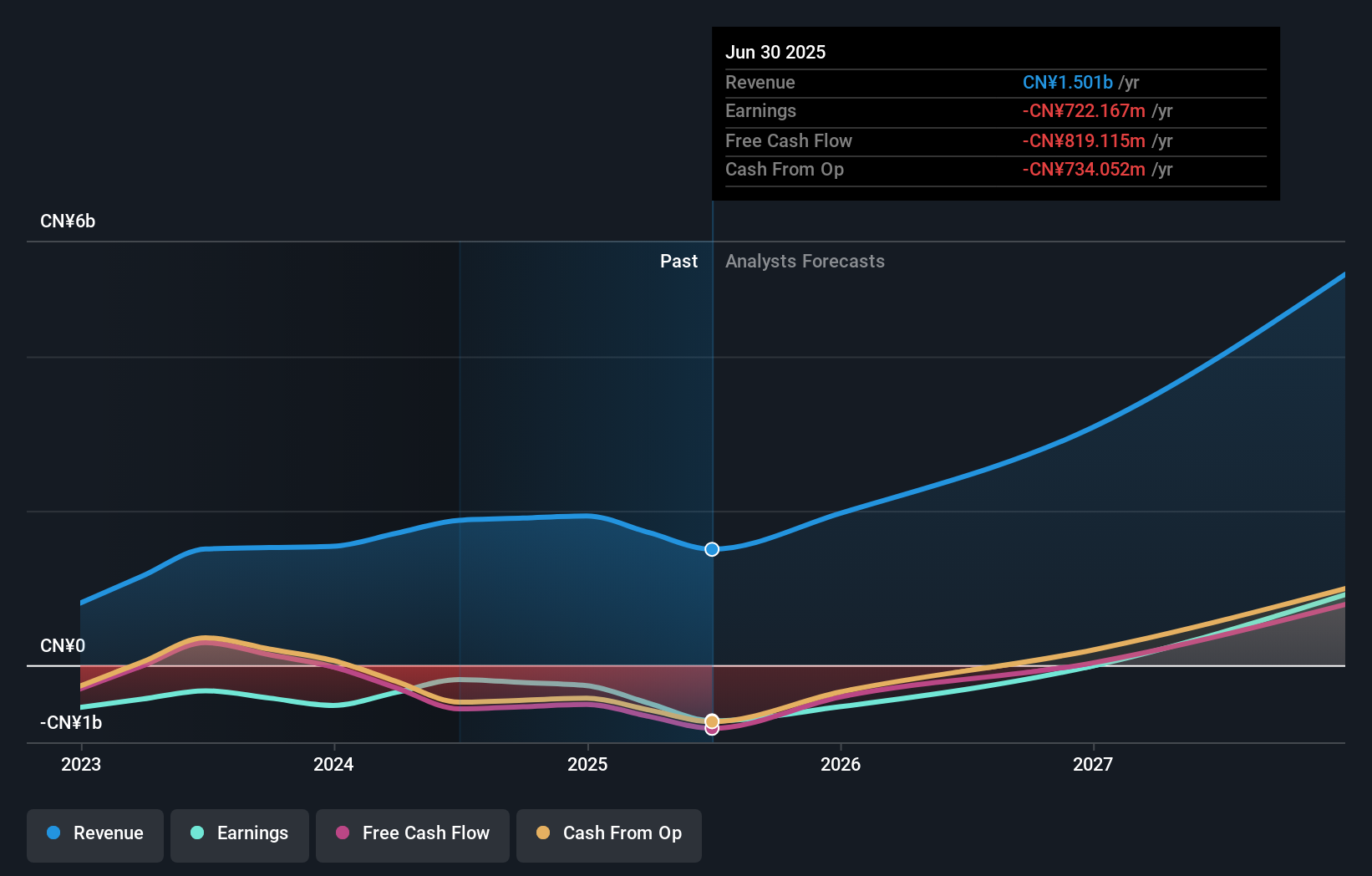
Task: Expand the Jun 30 2025 tooltip header
Action: tap(775, 52)
